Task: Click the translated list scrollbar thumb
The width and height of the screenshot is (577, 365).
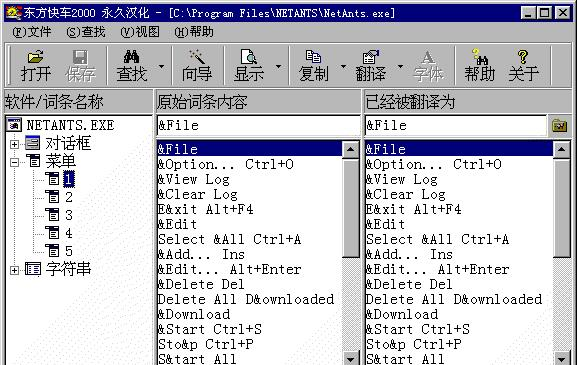Action: 562,208
